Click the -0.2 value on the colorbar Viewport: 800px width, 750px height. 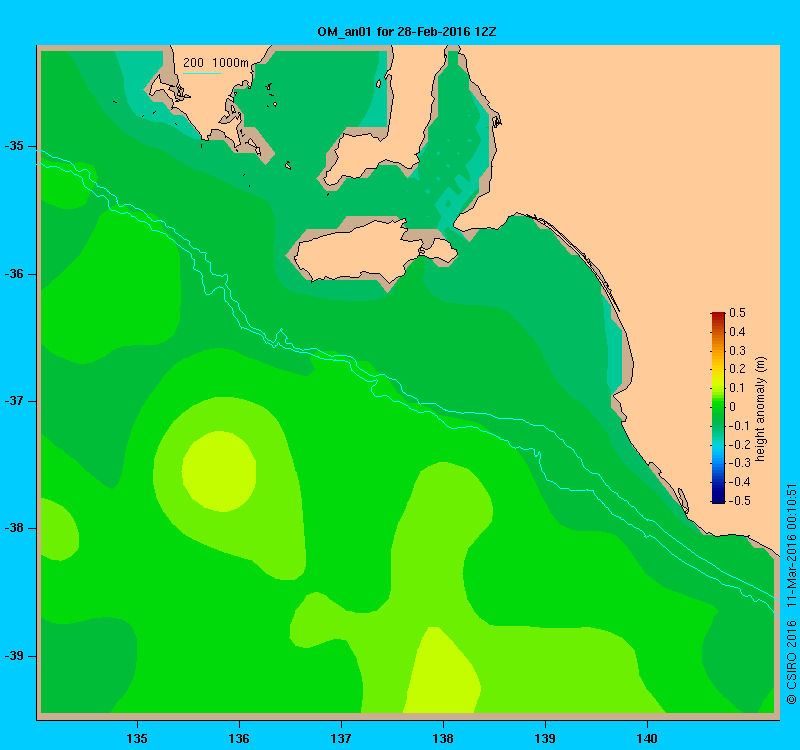(x=738, y=444)
